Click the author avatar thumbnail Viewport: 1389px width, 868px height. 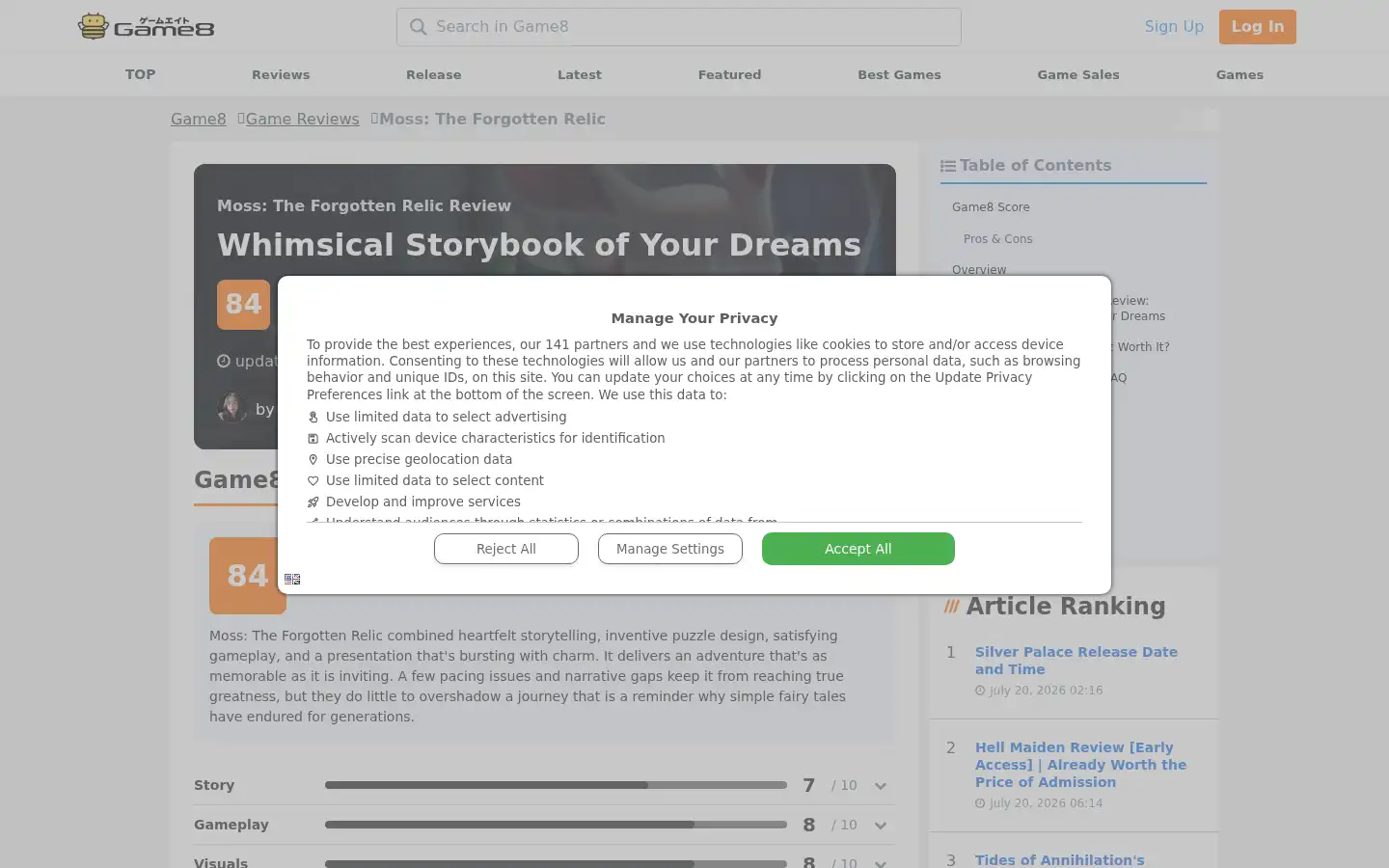coord(232,407)
